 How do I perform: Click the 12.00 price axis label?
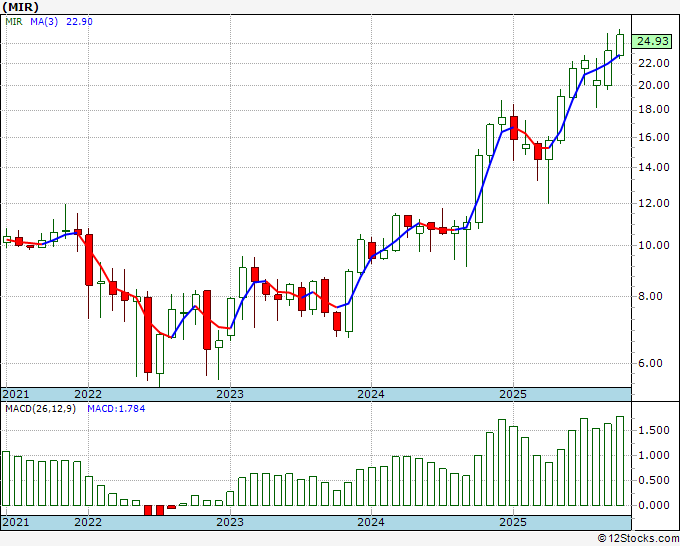point(654,203)
